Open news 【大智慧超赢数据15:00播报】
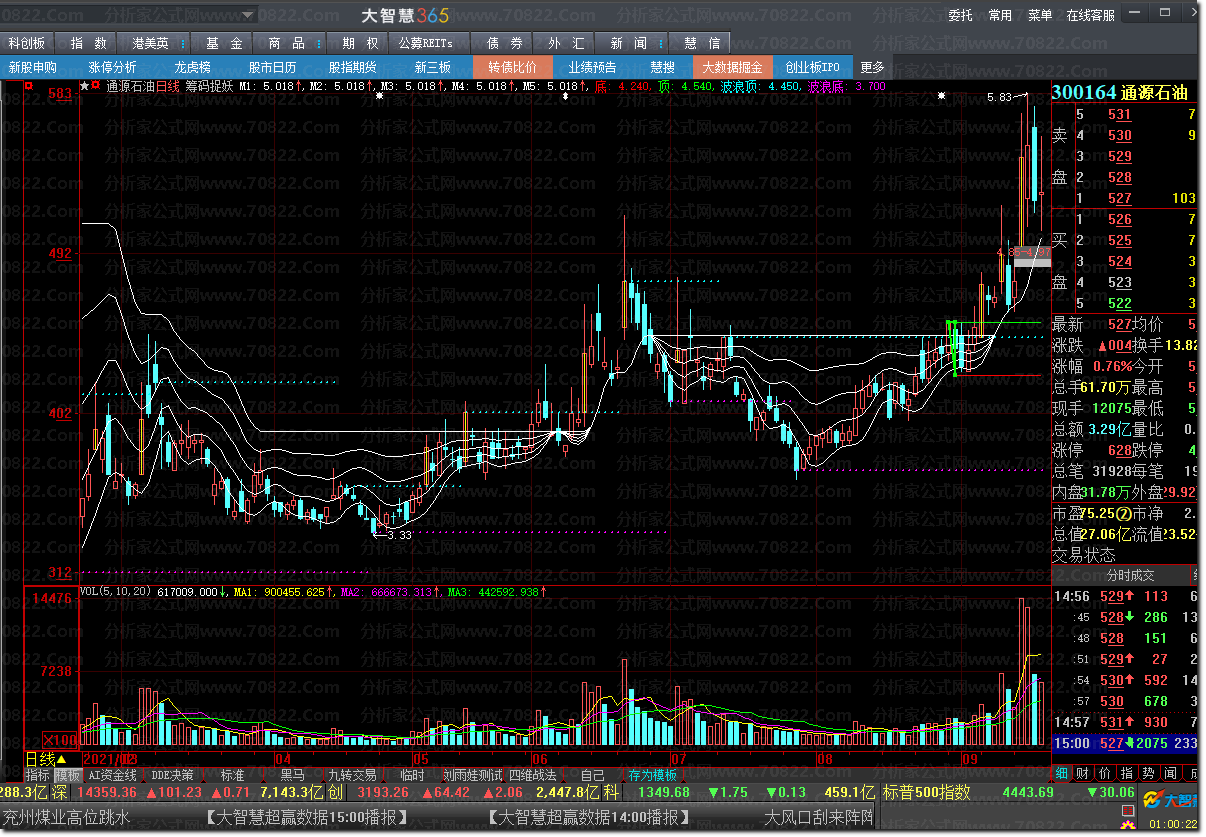 (x=307, y=817)
